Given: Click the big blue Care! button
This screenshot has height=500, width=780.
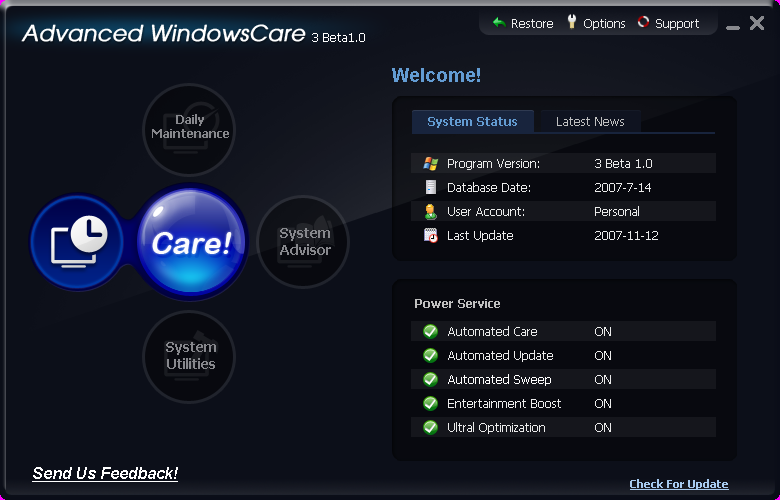Looking at the screenshot, I should click(x=192, y=242).
